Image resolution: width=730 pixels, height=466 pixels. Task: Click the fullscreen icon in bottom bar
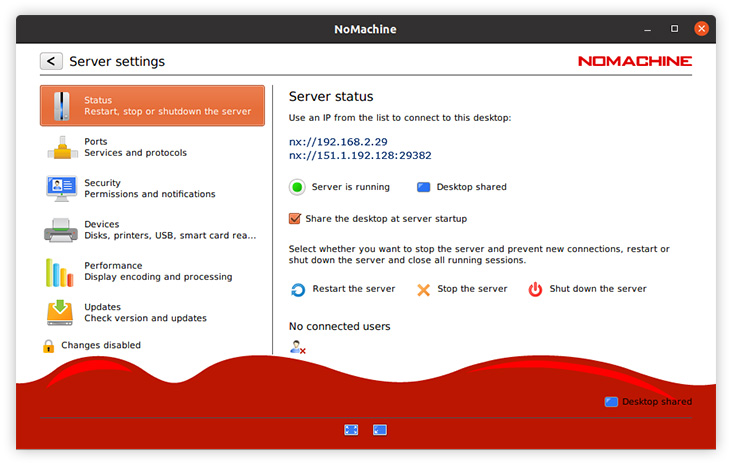click(x=351, y=430)
